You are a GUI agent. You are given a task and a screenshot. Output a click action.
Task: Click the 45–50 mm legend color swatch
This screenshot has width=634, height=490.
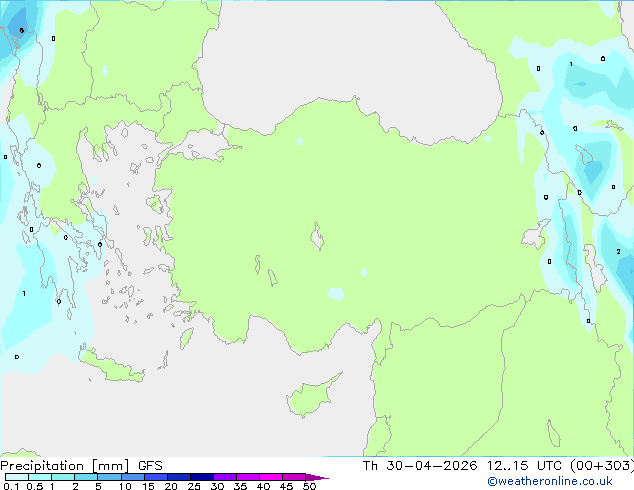[x=294, y=477]
